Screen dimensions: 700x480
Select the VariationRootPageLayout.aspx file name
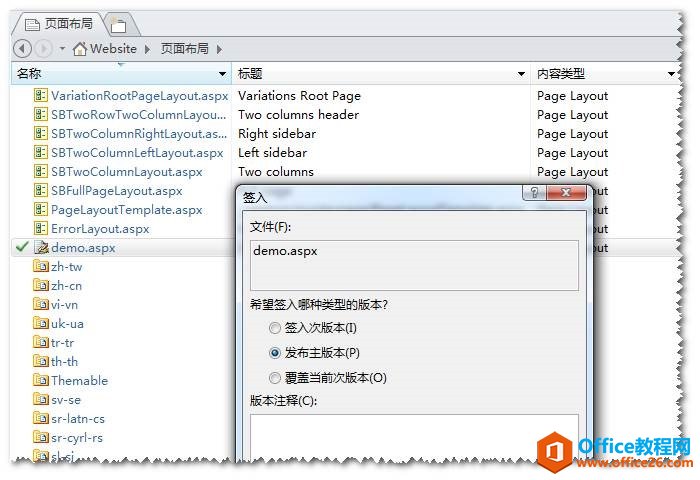pyautogui.click(x=139, y=96)
